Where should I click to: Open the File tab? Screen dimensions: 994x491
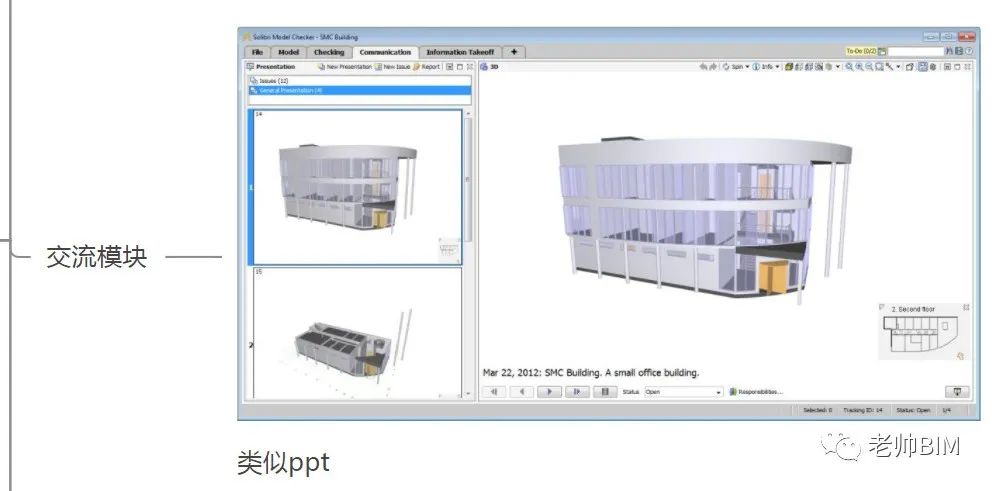(x=257, y=52)
